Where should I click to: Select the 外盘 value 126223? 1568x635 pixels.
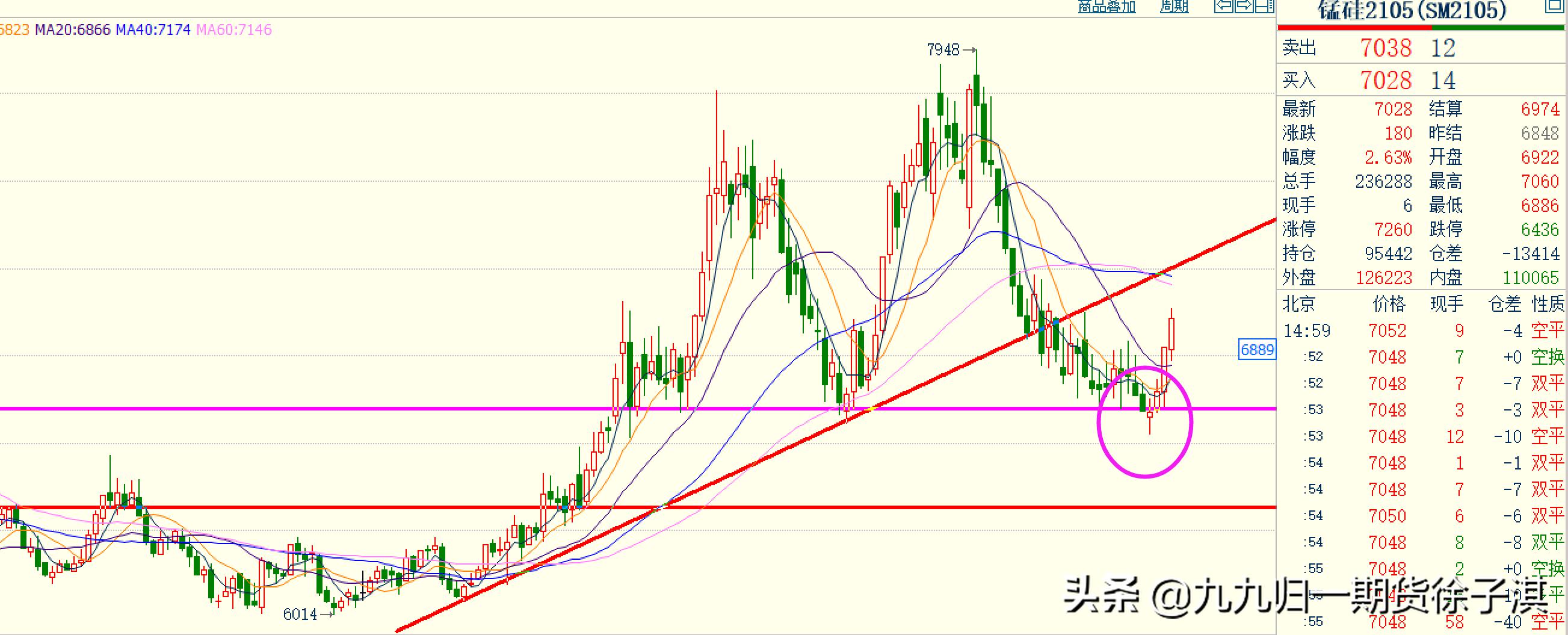(x=1383, y=277)
